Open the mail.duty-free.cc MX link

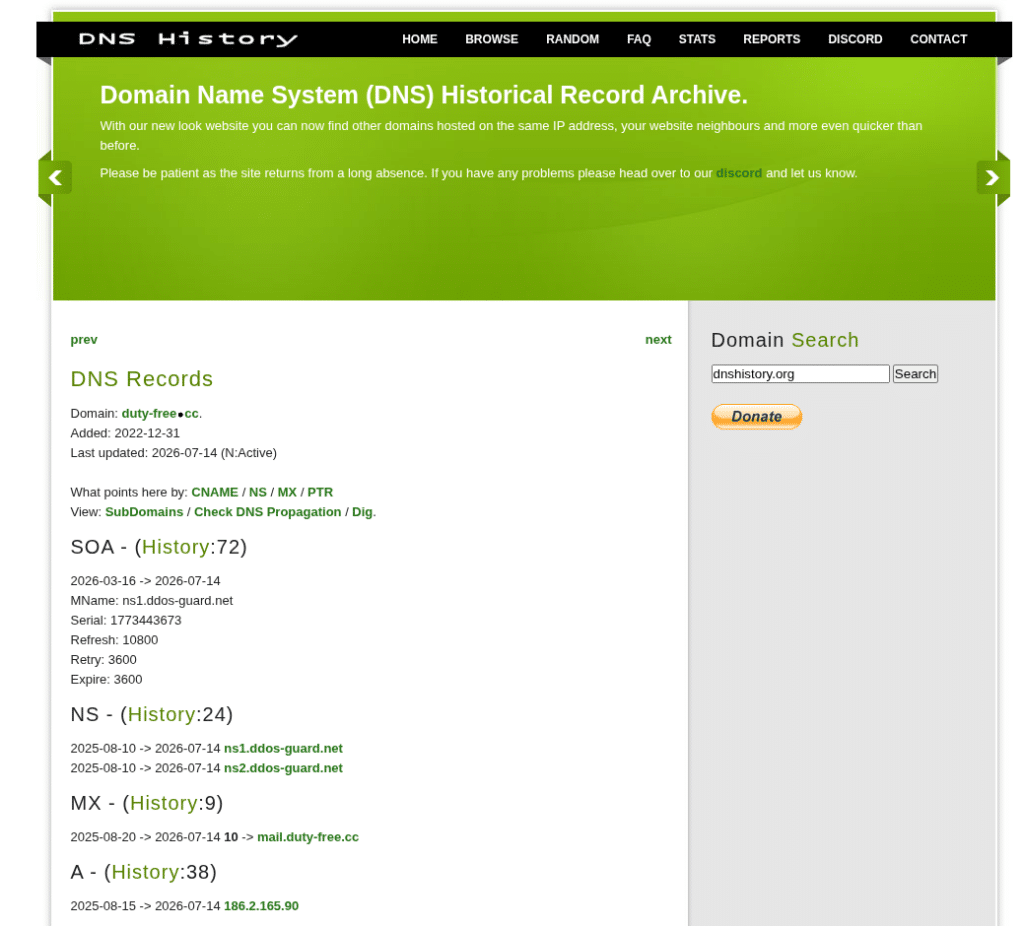(x=308, y=837)
